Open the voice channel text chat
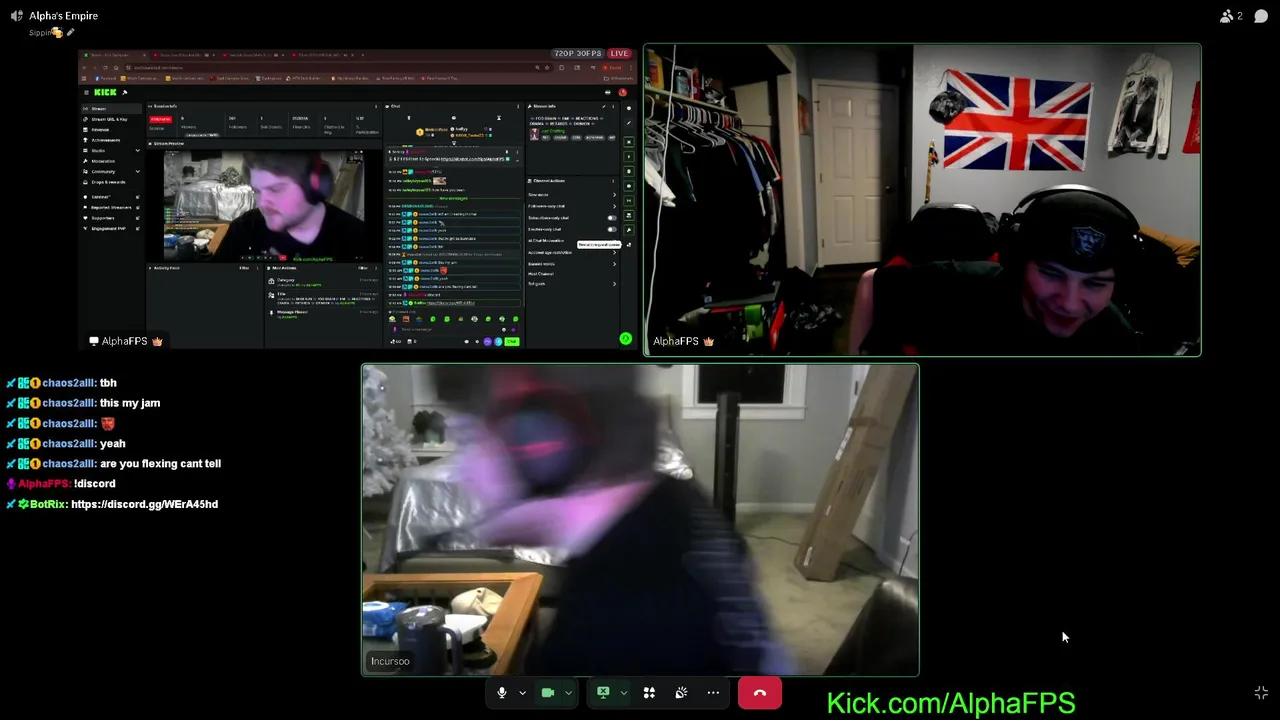 (x=1261, y=16)
